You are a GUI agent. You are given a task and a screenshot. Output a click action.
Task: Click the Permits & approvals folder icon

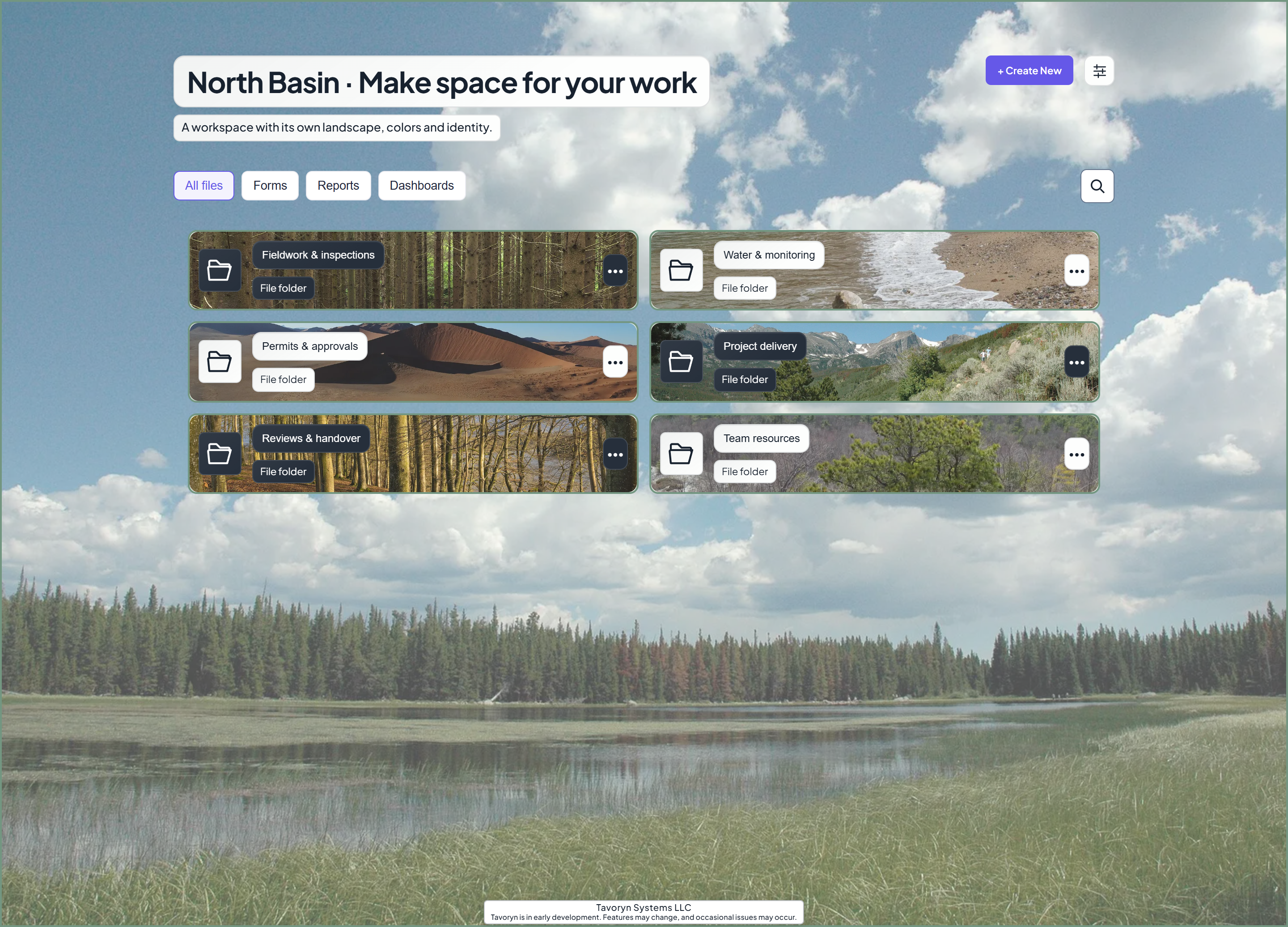click(x=219, y=362)
